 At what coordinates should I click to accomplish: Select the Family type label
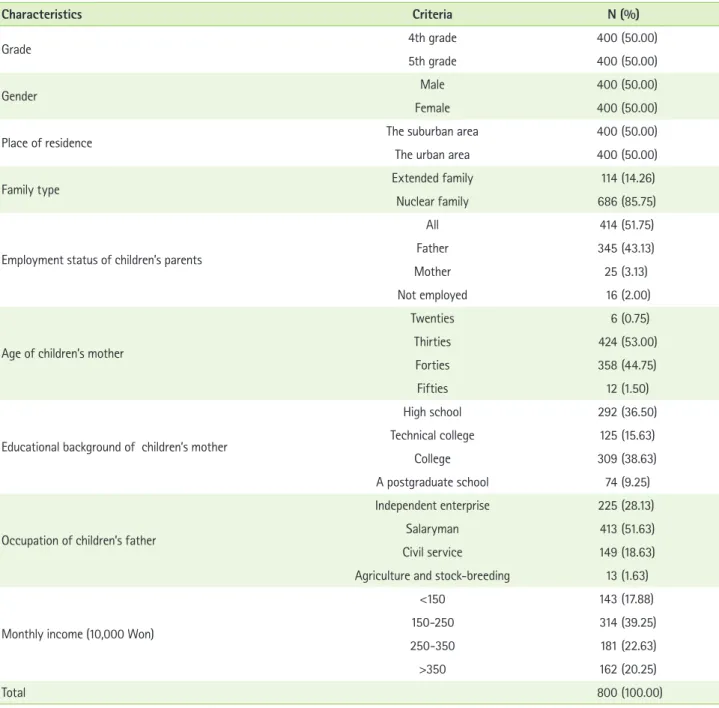(30, 190)
